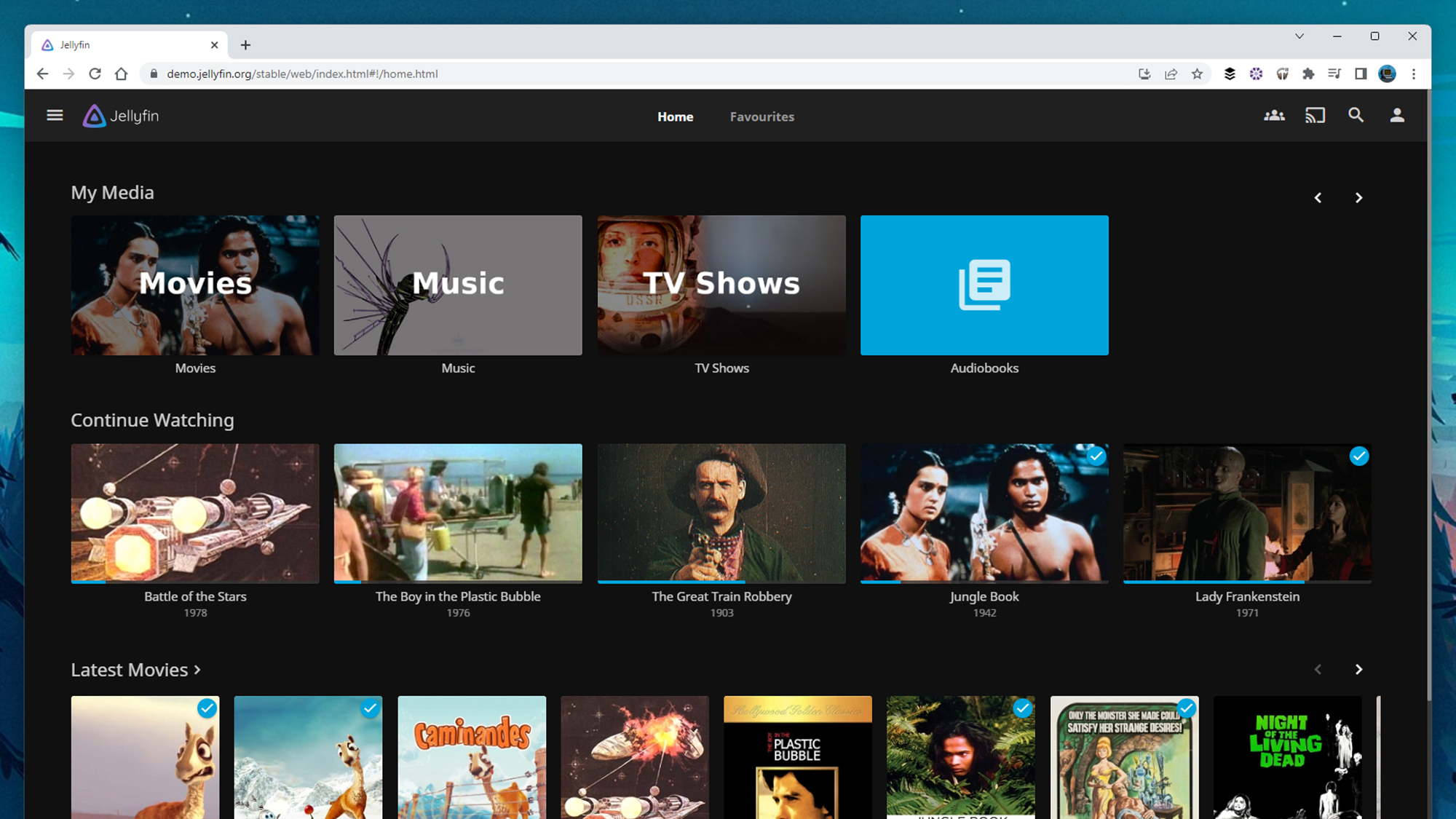Toggle watched status on Jungle Book
1456x819 pixels.
click(x=1097, y=456)
